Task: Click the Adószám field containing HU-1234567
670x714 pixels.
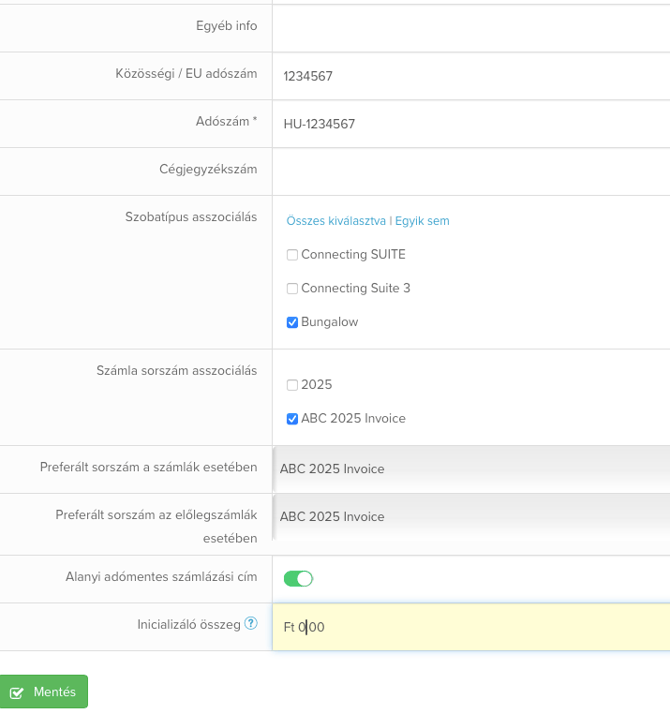Action: tap(470, 124)
